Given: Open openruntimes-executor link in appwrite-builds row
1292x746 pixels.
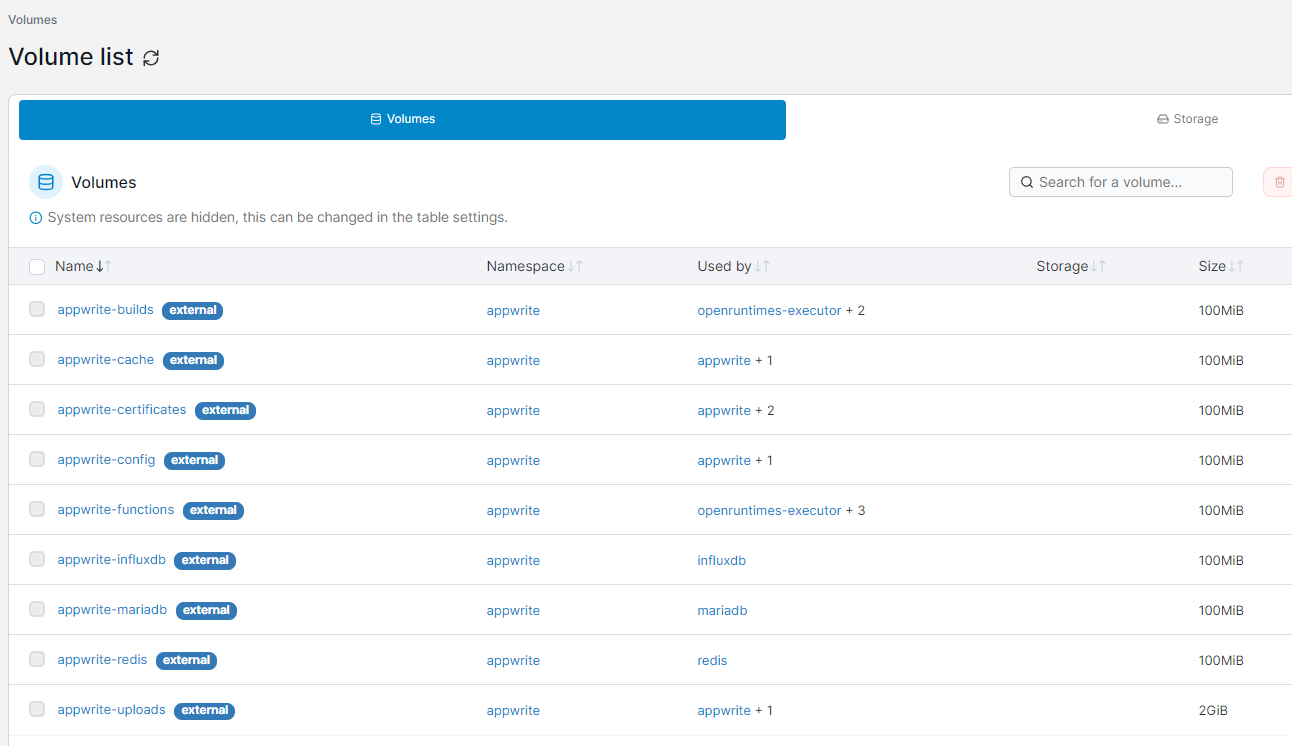Looking at the screenshot, I should [x=769, y=311].
